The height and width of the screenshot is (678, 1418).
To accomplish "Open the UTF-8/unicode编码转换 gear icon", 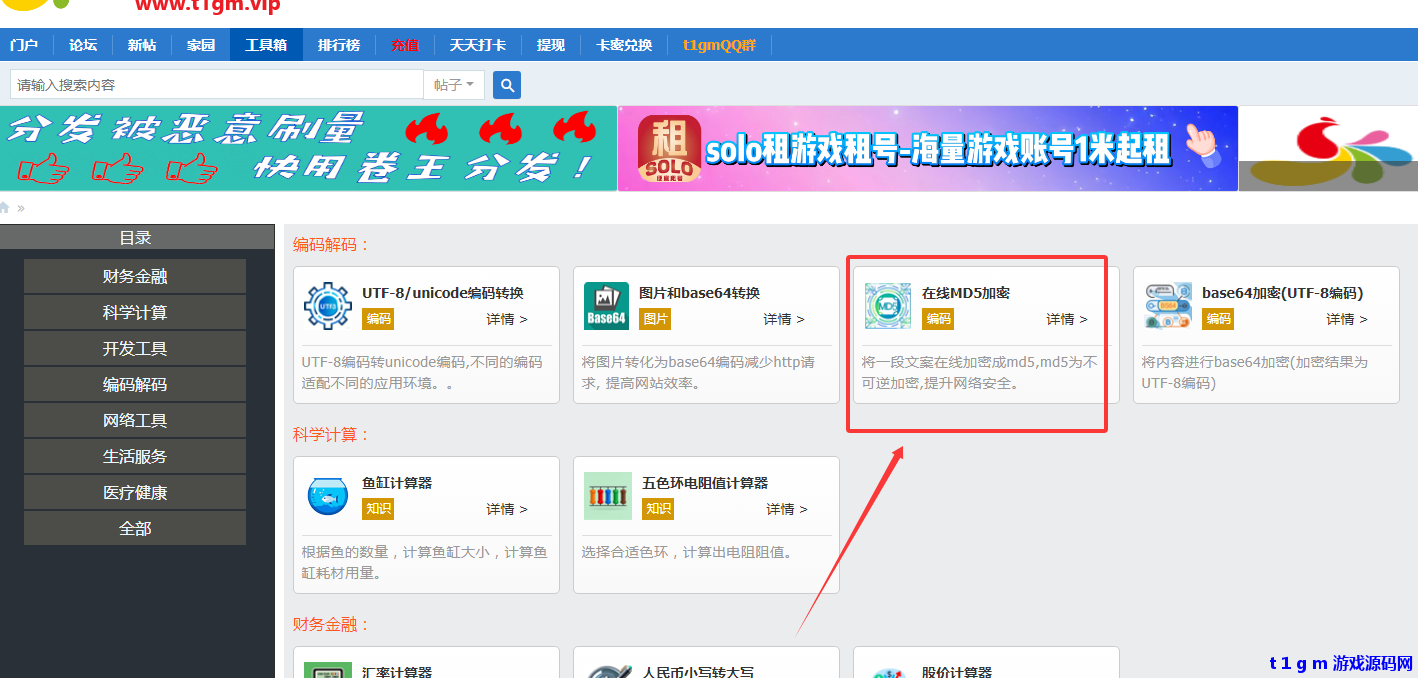I will tap(327, 306).
